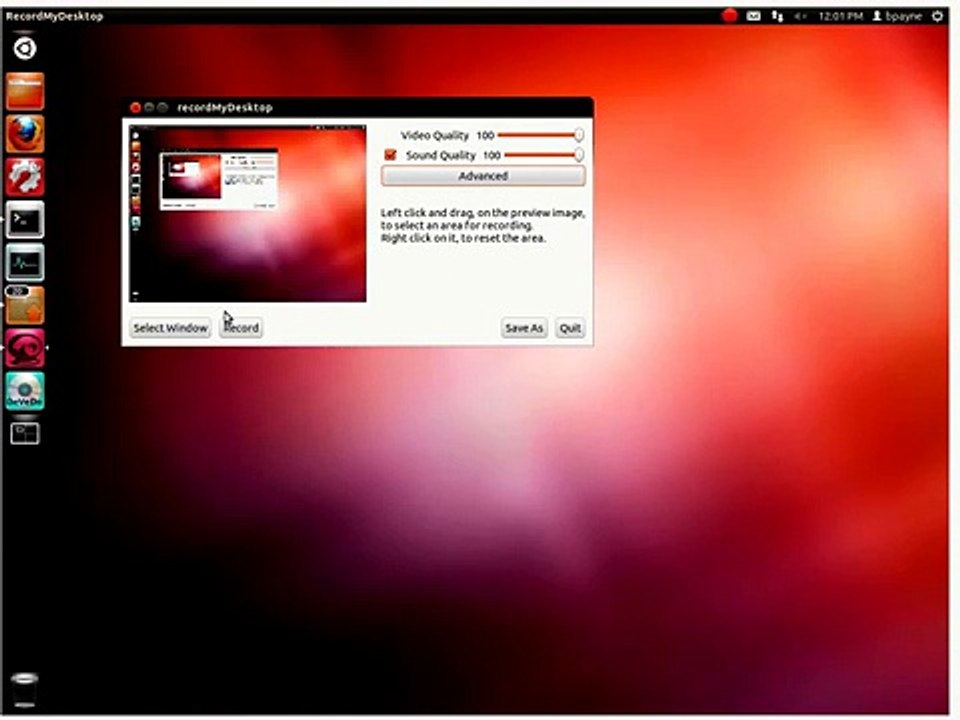Click the recordMyDesktop window title bar text
Viewport: 960px width, 720px height.
click(x=225, y=108)
